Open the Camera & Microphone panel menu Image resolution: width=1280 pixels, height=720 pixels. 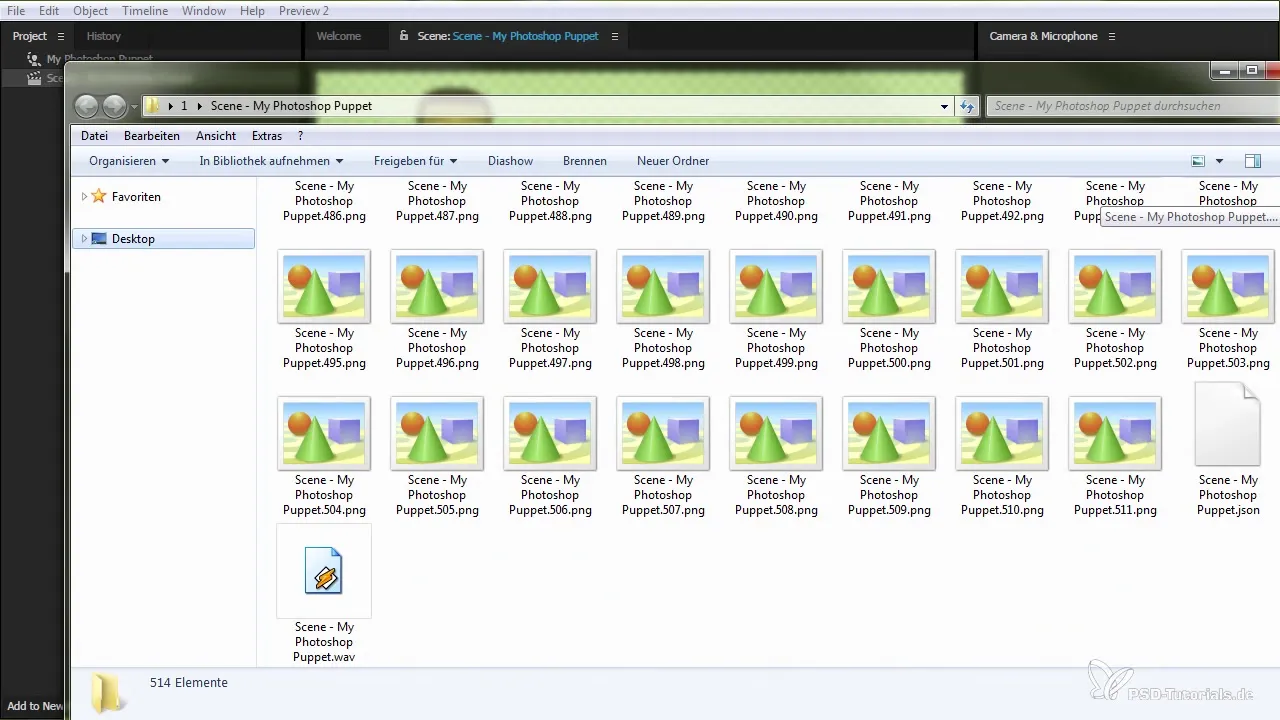click(x=1111, y=36)
